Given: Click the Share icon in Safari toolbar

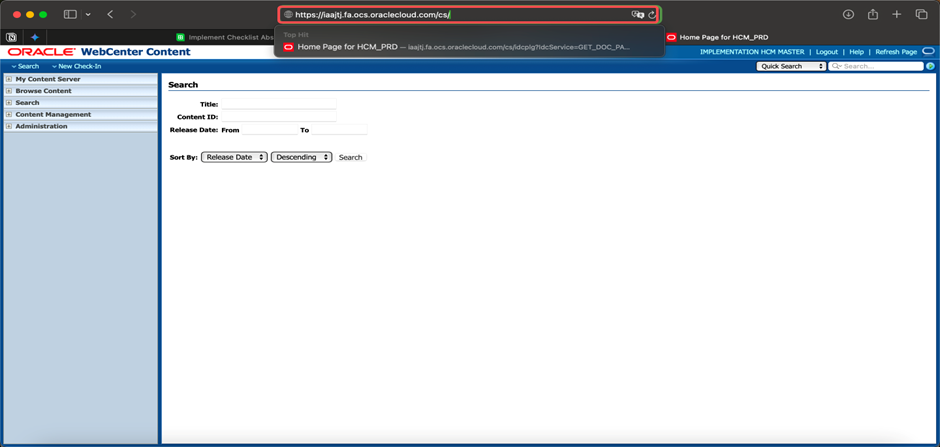Looking at the screenshot, I should pyautogui.click(x=873, y=15).
